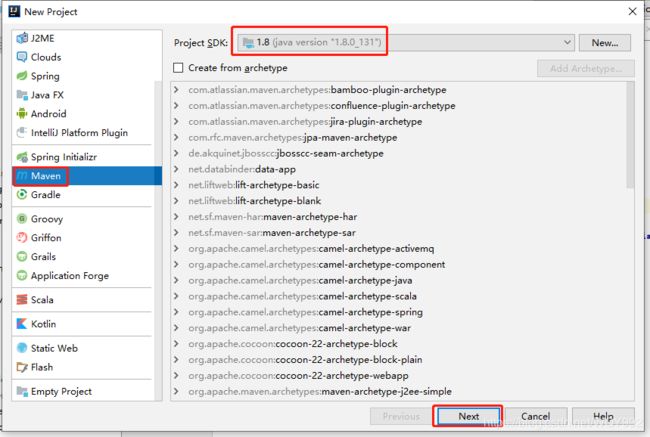
Task: Click the Cancel button
Action: 536,416
